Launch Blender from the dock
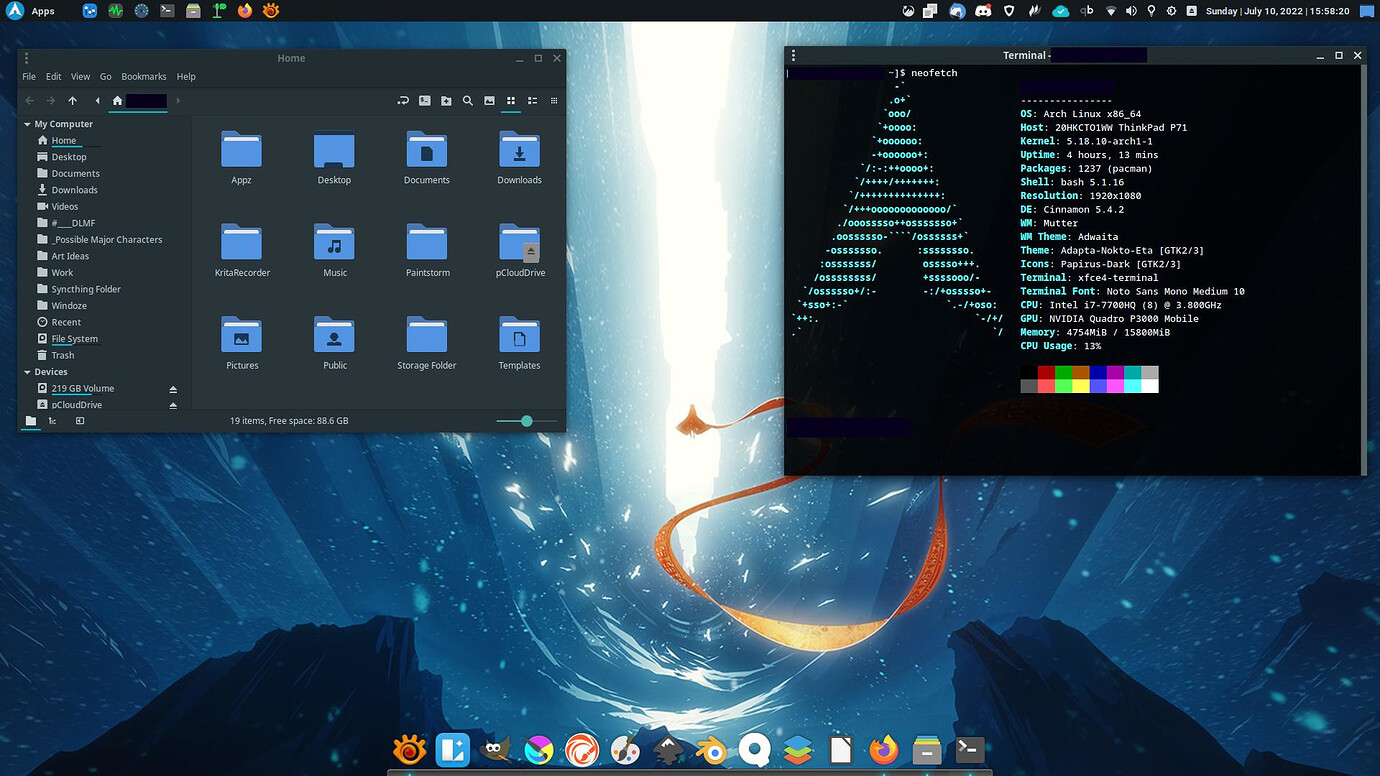The width and height of the screenshot is (1380, 776). click(x=711, y=748)
